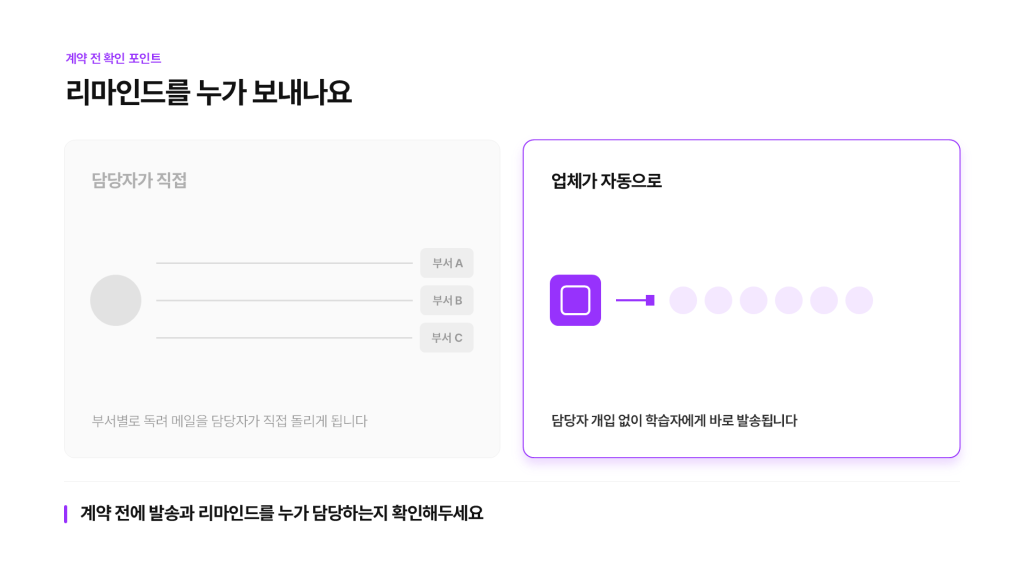Click the gray circle avatar in left card
The image size is (1024, 576).
(x=116, y=300)
